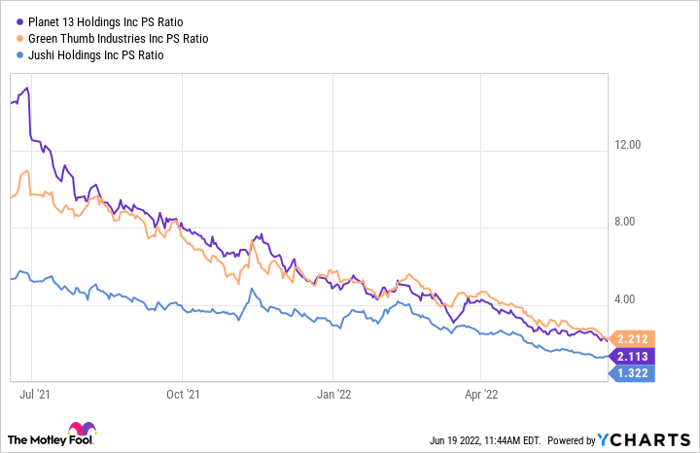Click the Oct '21 axis label
This screenshot has width=700, height=453.
pos(183,395)
